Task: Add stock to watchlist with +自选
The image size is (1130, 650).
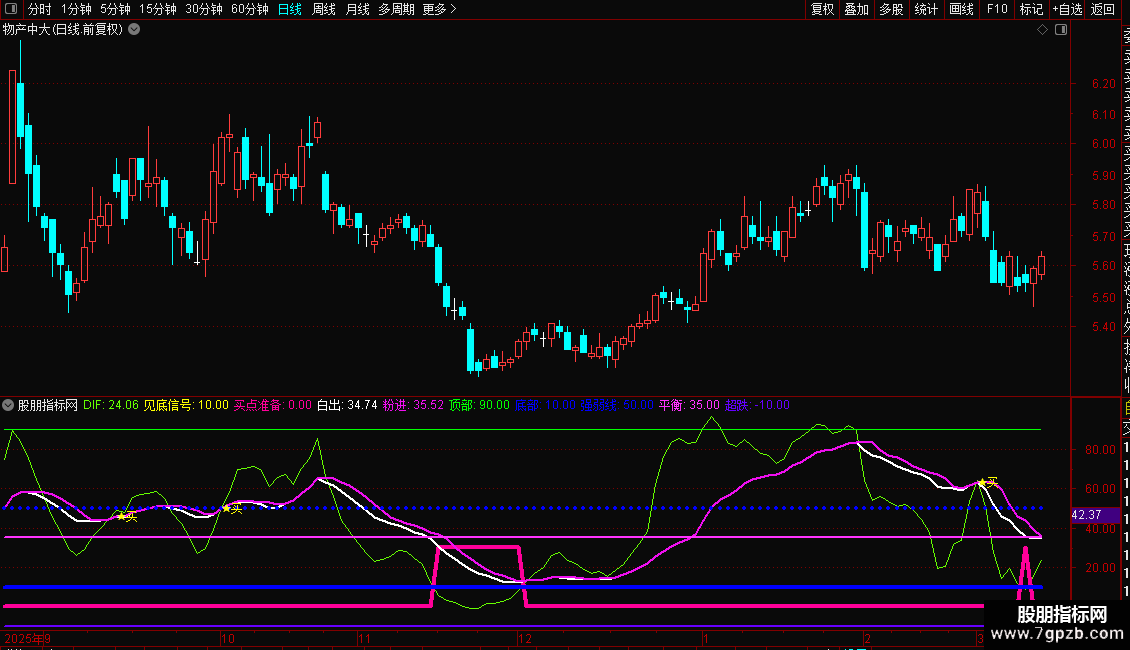Action: point(1067,10)
